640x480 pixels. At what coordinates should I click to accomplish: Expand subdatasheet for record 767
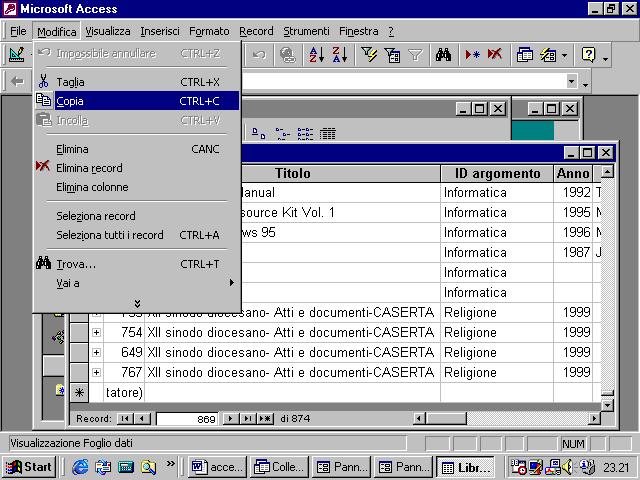click(x=96, y=372)
